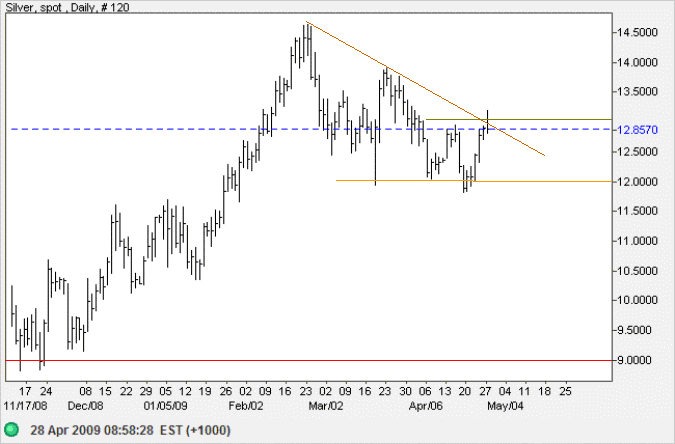The height and width of the screenshot is (444, 675).
Task: Click the day tick label 18 after May/04
Action: [x=545, y=391]
